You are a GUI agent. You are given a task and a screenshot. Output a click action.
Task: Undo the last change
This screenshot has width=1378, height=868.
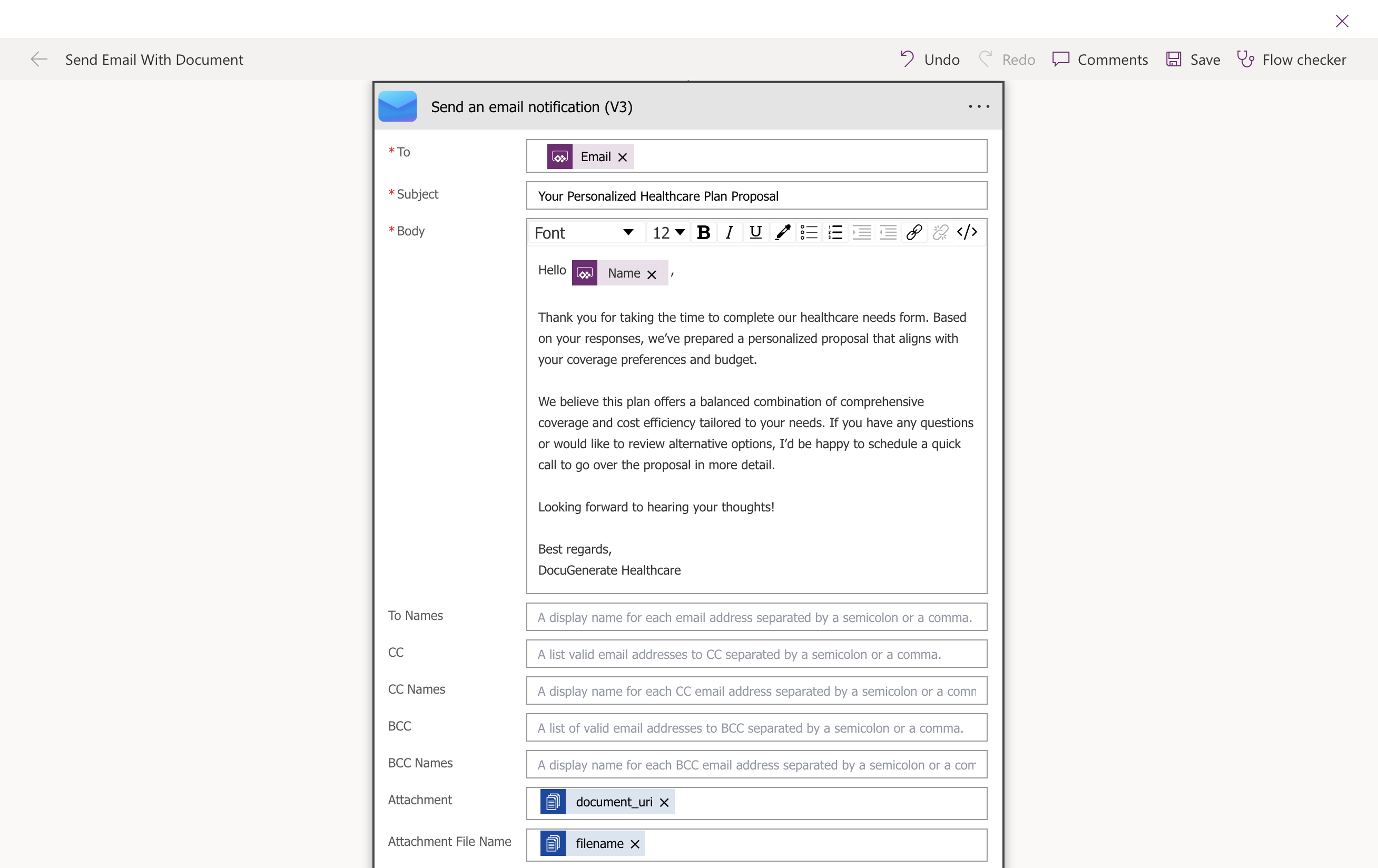click(x=928, y=59)
